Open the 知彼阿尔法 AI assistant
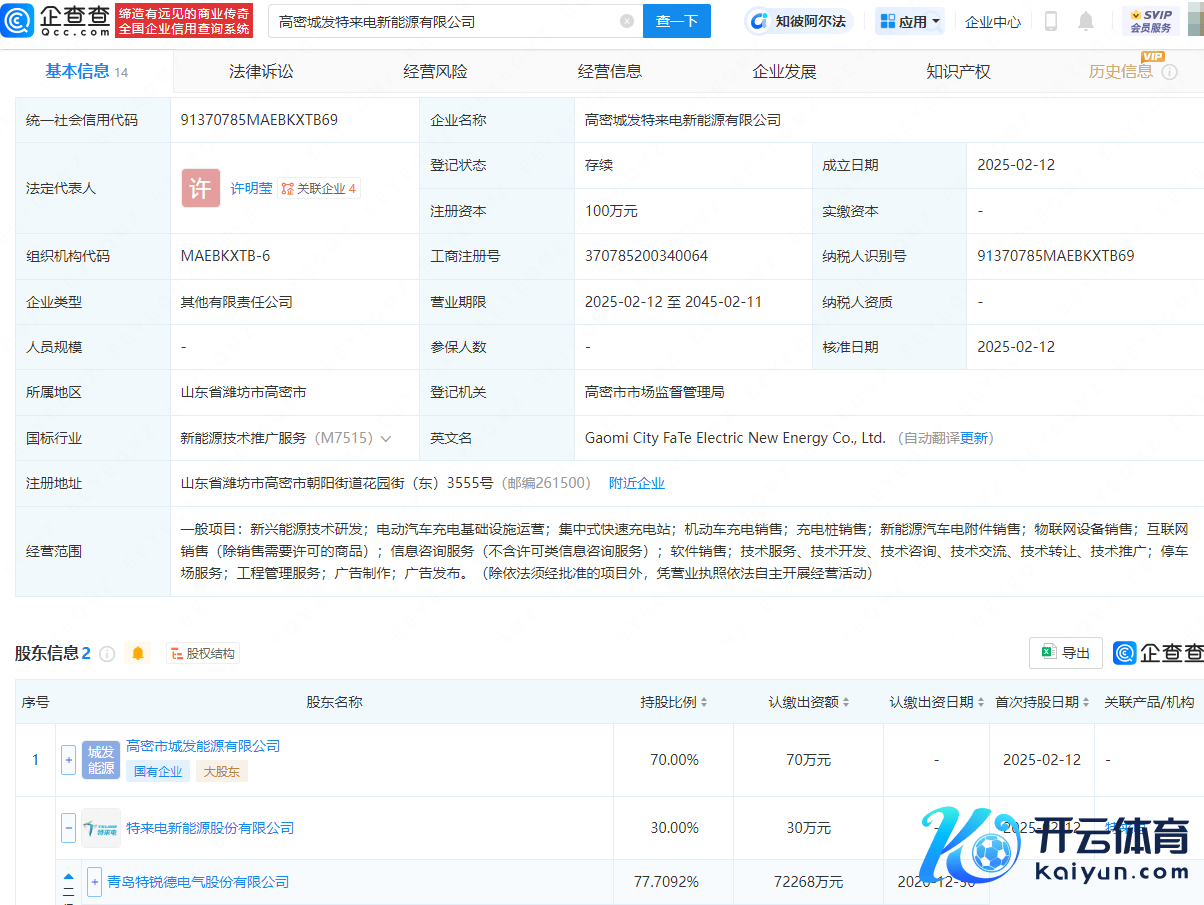This screenshot has width=1204, height=905. [x=799, y=21]
